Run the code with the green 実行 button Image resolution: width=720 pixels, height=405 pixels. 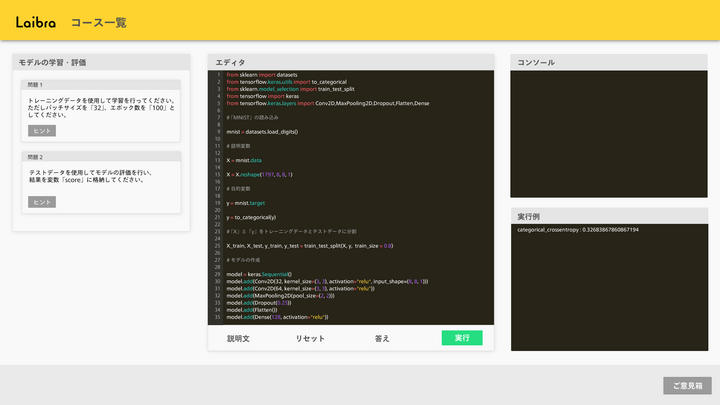point(461,338)
